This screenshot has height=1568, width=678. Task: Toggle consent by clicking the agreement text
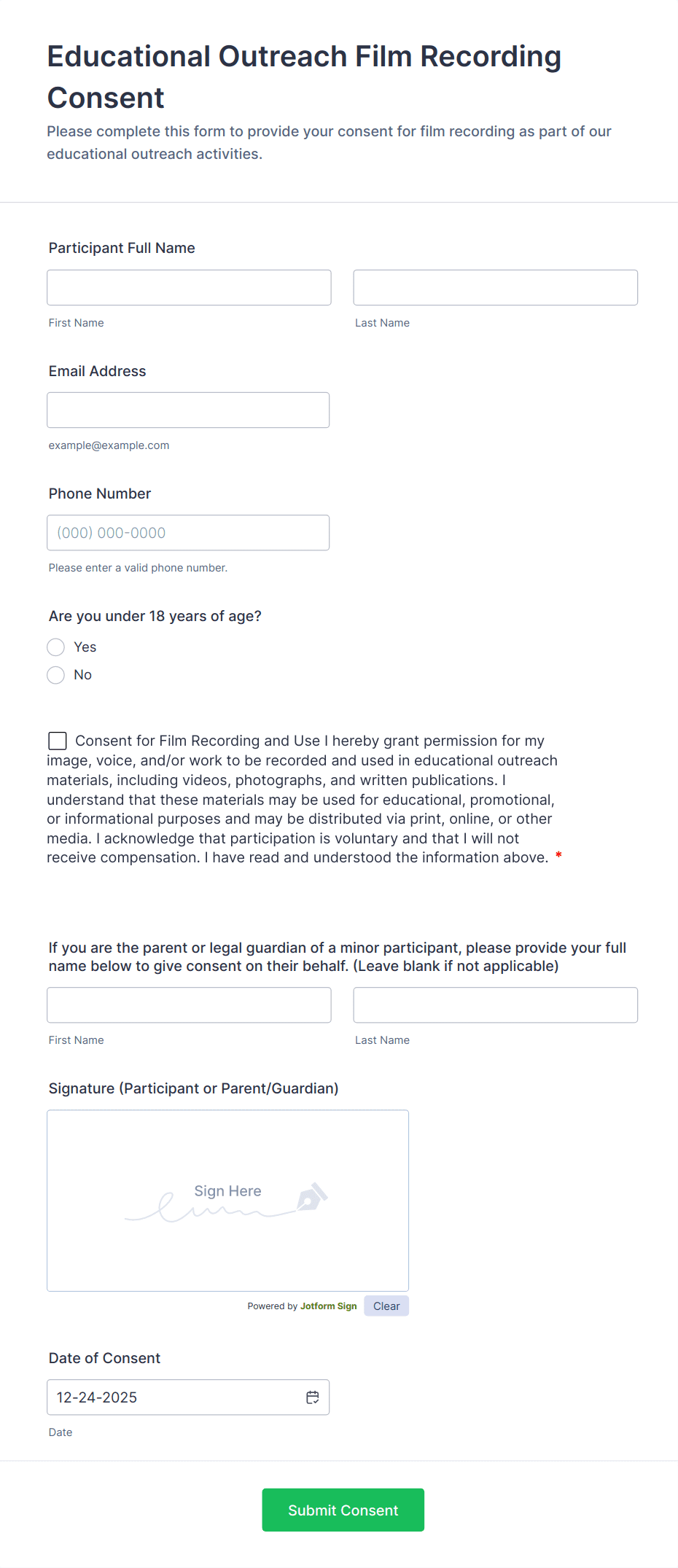[x=306, y=799]
